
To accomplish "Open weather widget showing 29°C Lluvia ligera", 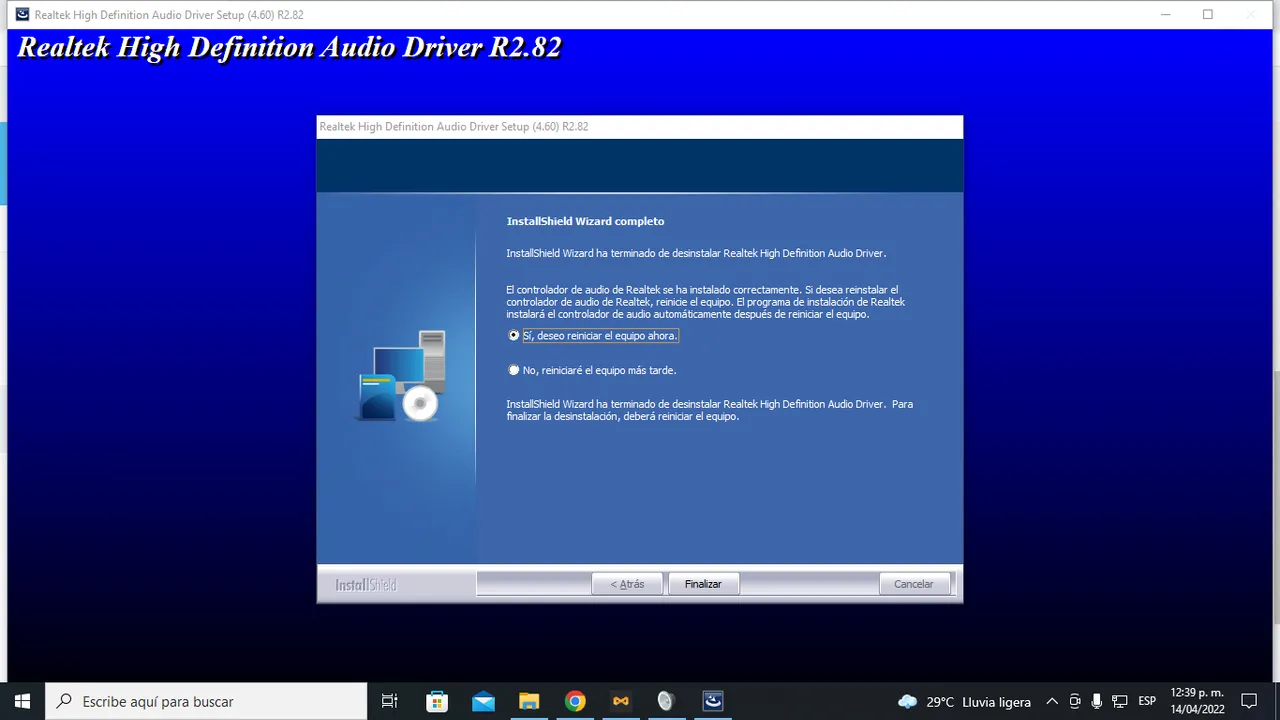I will point(965,702).
